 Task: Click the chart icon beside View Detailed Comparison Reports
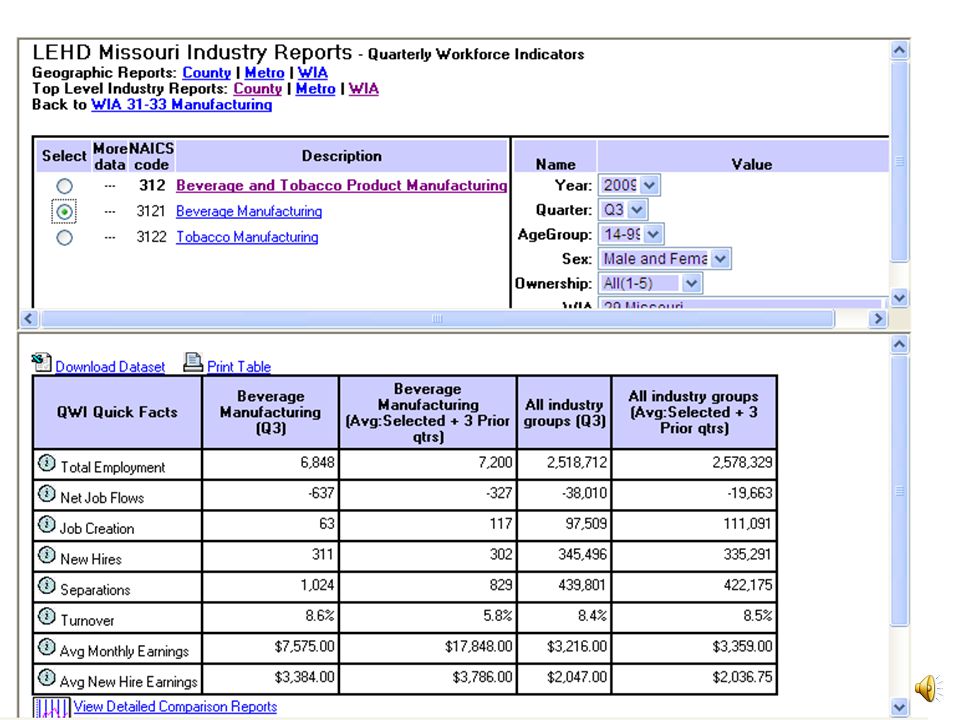point(52,707)
